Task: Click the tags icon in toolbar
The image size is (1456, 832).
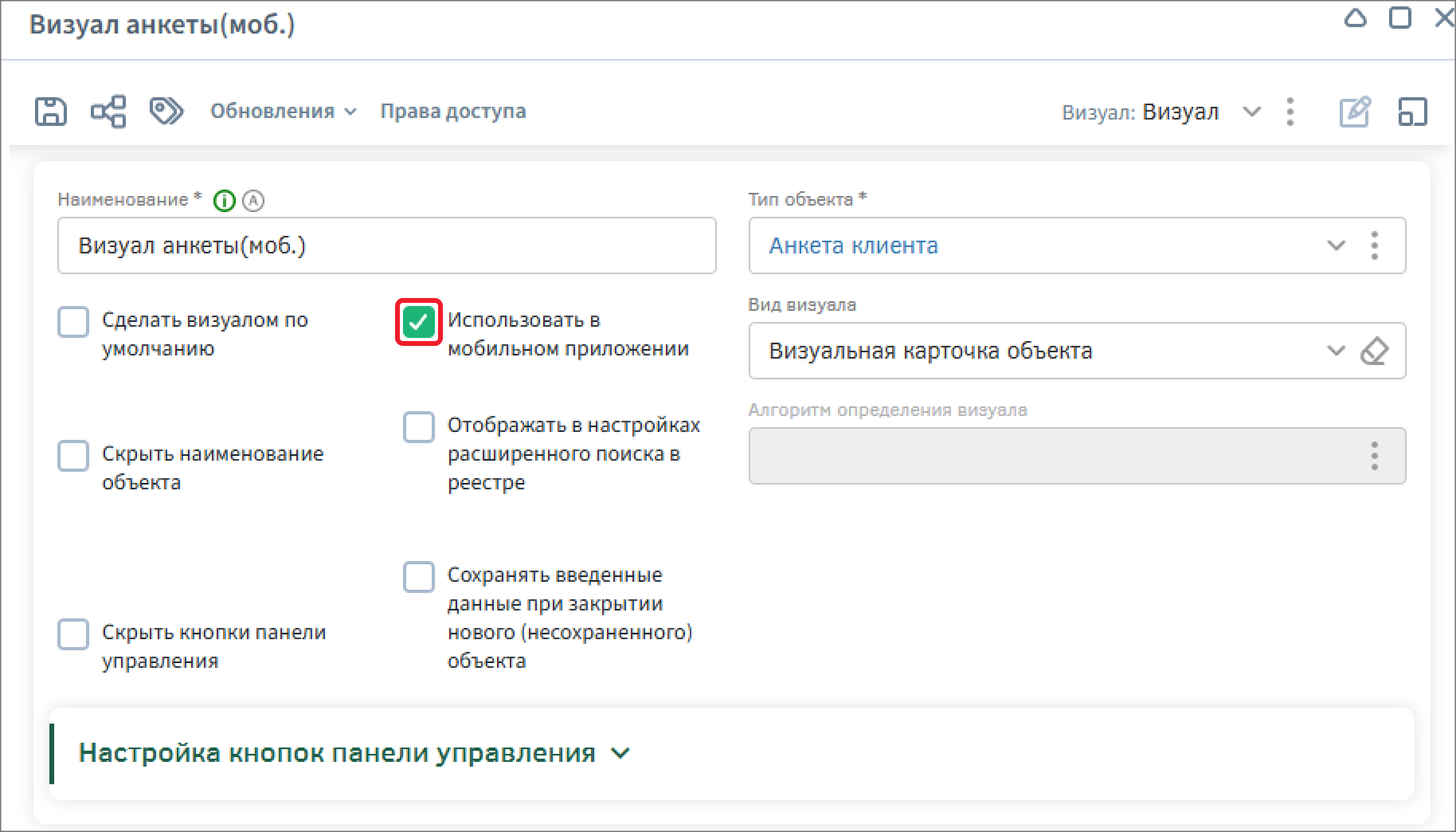Action: click(x=166, y=112)
